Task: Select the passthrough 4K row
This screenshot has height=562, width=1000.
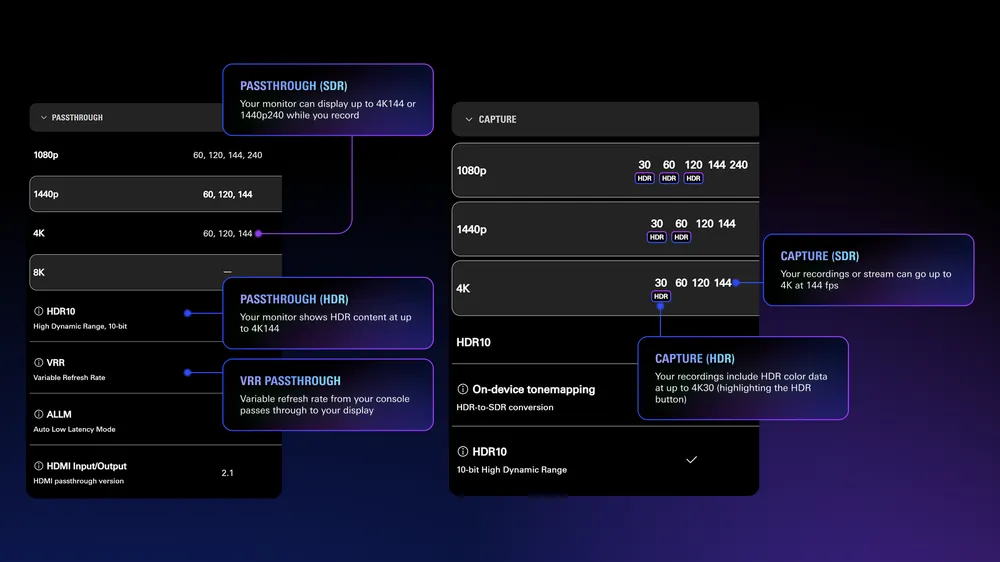Action: point(156,233)
